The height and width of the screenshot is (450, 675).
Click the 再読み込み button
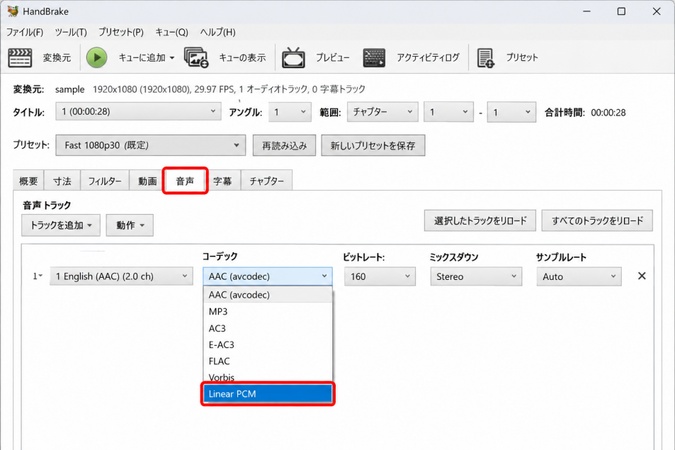(284, 146)
